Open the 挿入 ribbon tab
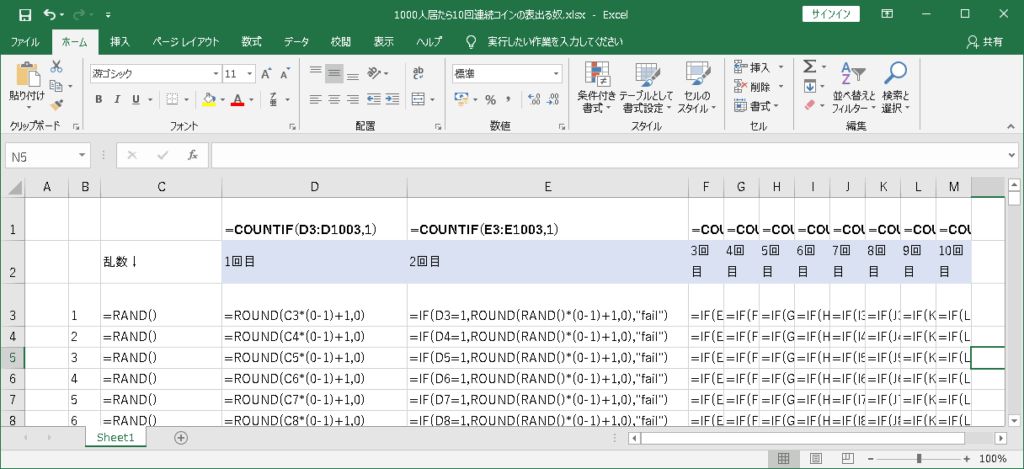This screenshot has height=469, width=1024. coord(120,42)
